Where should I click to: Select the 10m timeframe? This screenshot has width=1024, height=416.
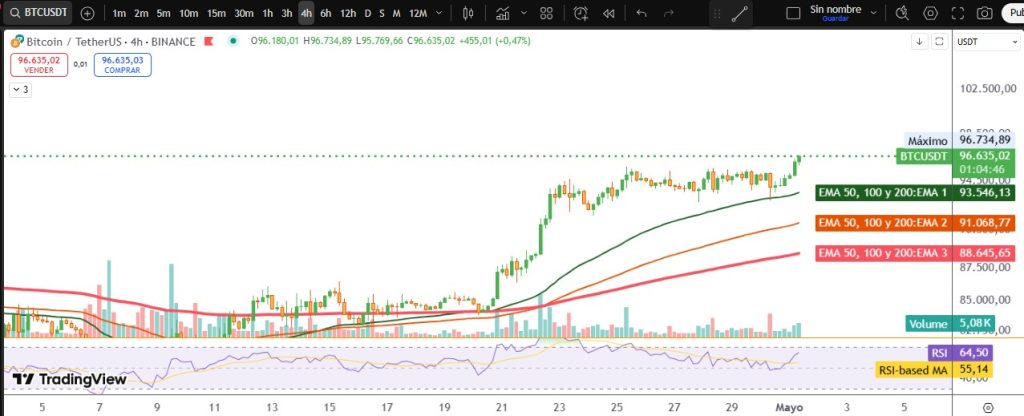pyautogui.click(x=188, y=13)
